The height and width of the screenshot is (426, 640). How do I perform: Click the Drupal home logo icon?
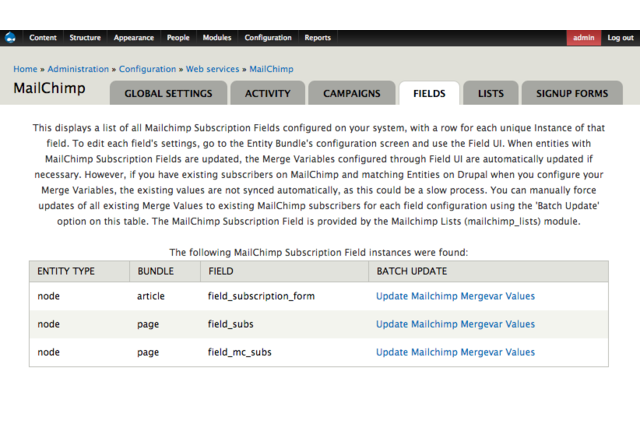click(10, 38)
